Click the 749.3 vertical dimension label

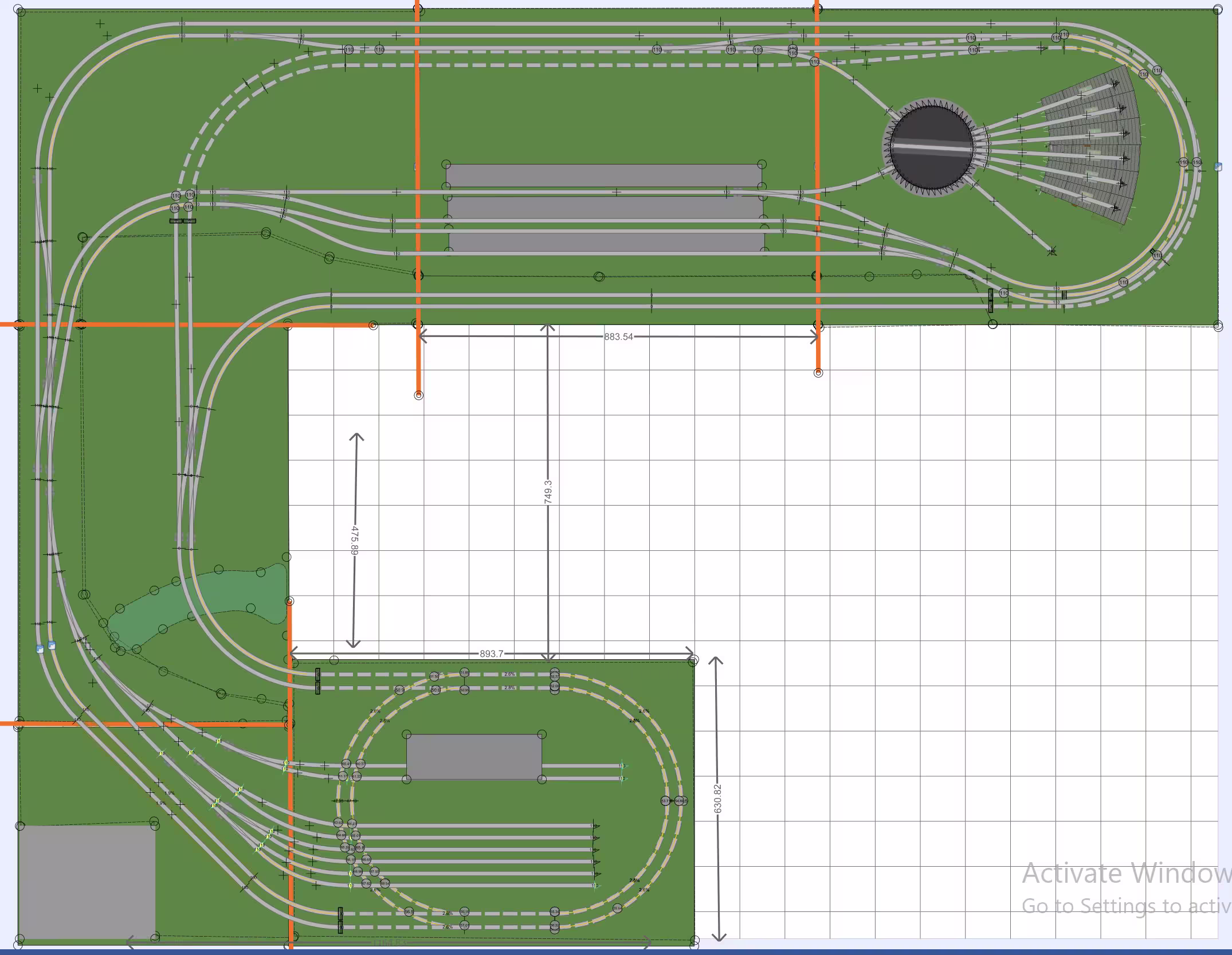[548, 492]
